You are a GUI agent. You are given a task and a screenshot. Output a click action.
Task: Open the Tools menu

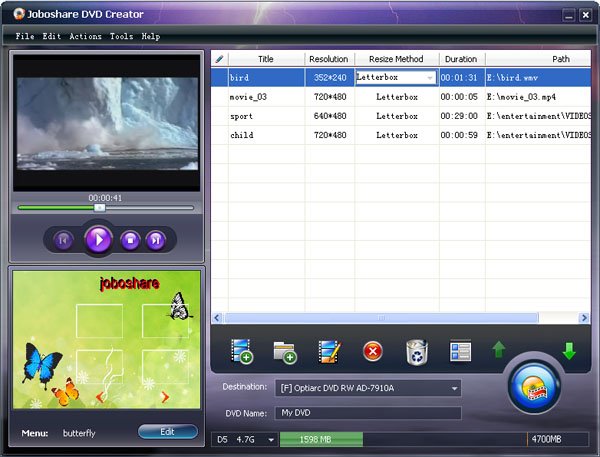(121, 36)
